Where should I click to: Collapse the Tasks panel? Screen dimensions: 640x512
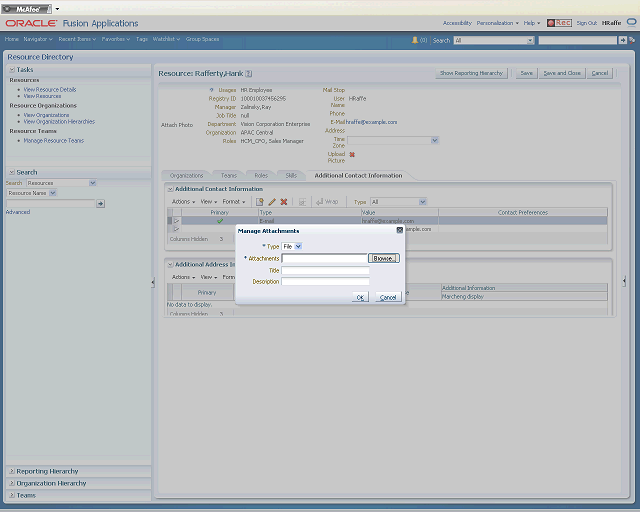[12, 69]
